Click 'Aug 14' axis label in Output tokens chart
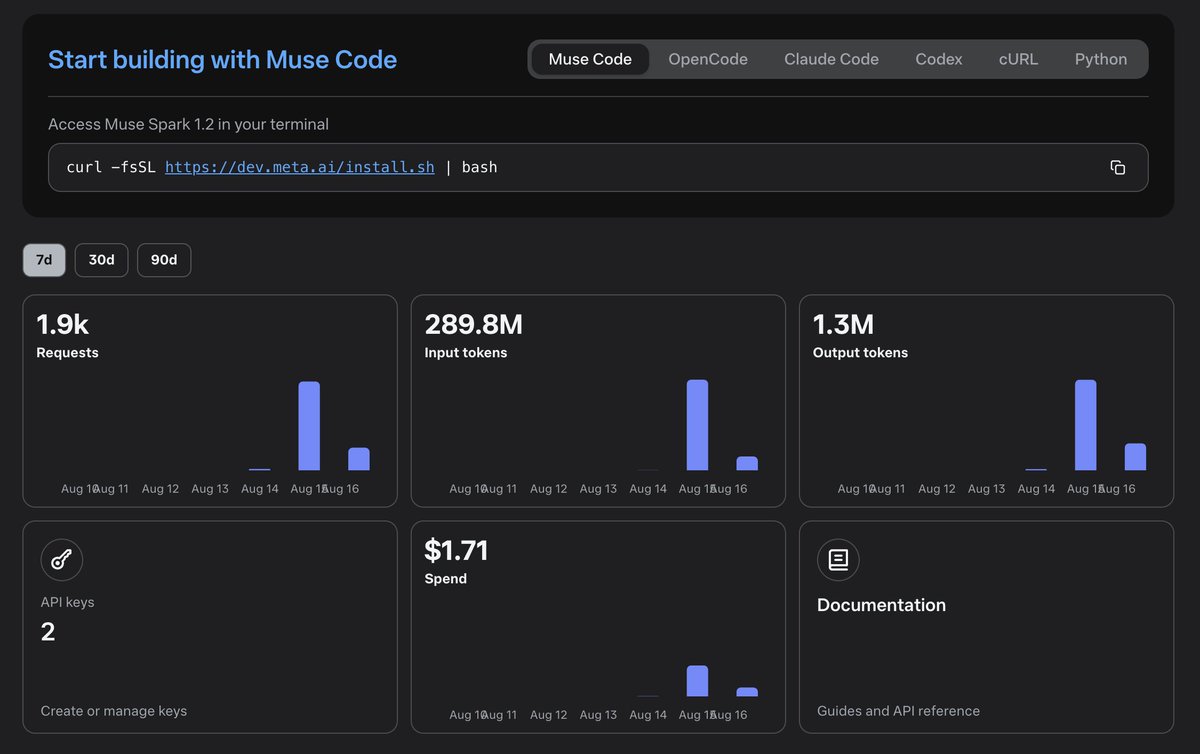Viewport: 1200px width, 754px height. coord(1036,489)
